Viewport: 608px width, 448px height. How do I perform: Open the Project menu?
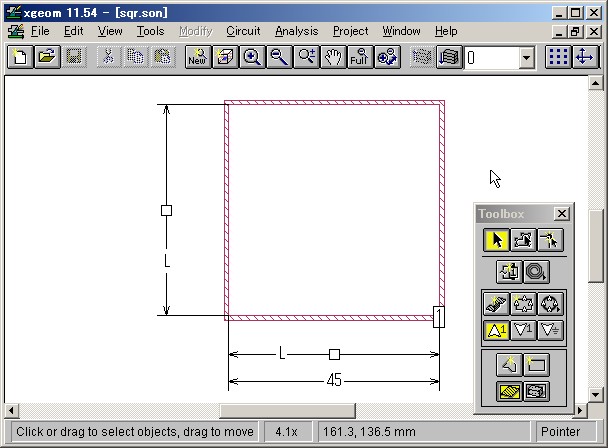[x=351, y=31]
